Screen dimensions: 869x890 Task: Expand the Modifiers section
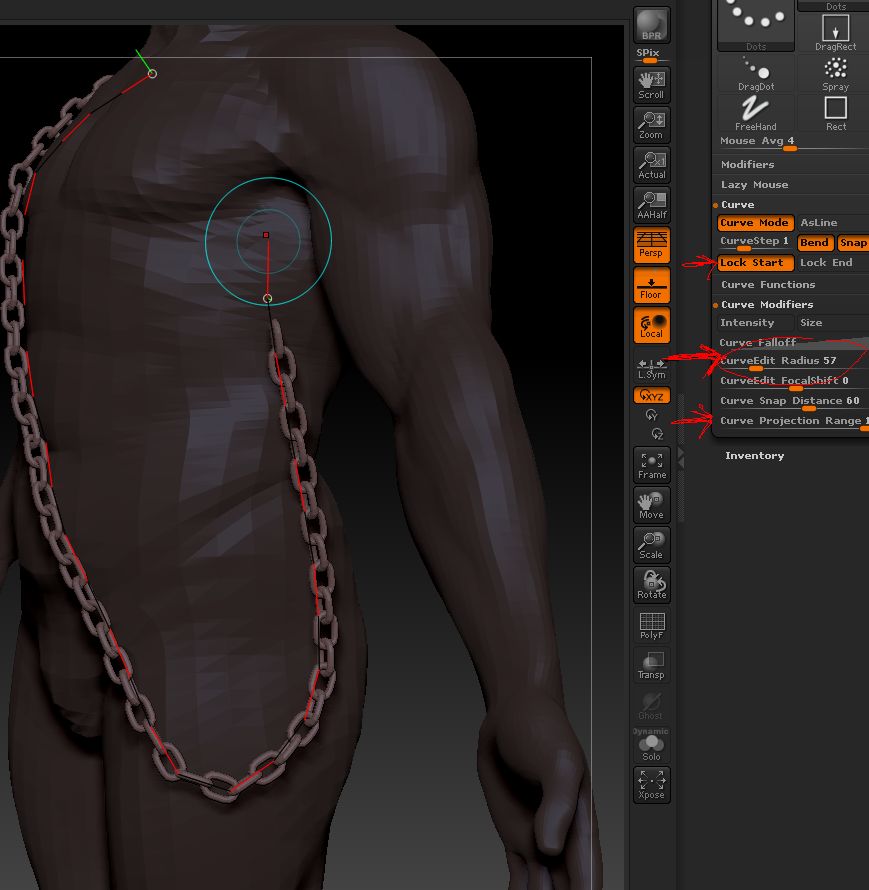click(x=748, y=165)
